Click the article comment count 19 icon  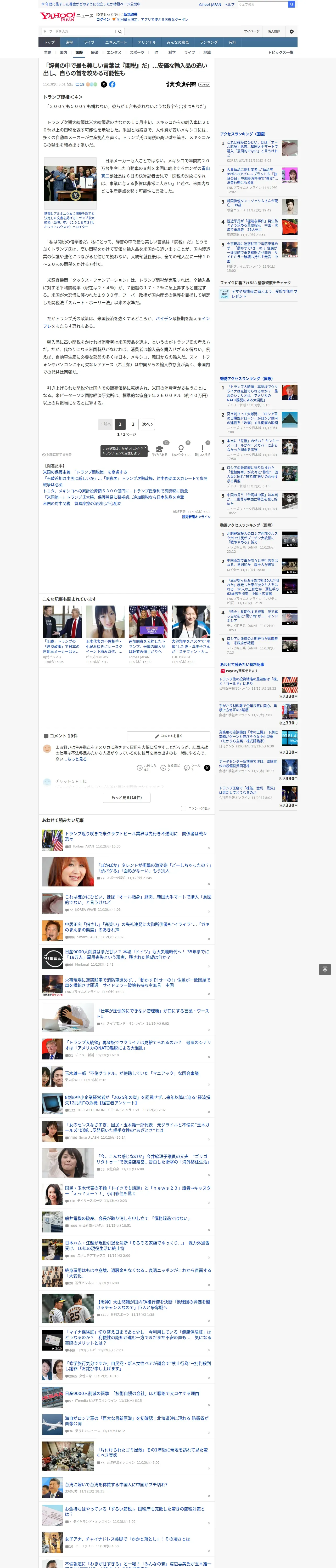[80, 85]
